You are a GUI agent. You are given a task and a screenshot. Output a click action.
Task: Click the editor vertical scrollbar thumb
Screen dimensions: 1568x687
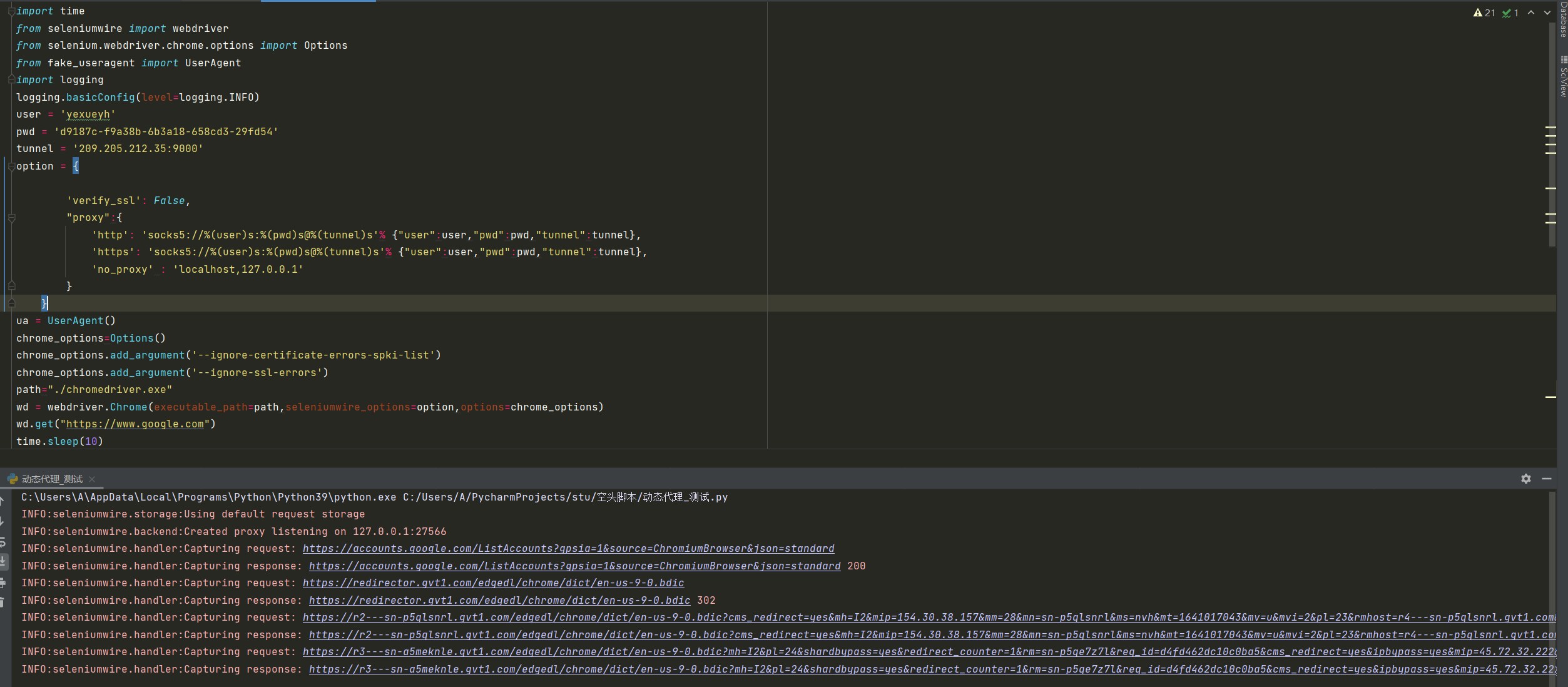tap(1552, 135)
